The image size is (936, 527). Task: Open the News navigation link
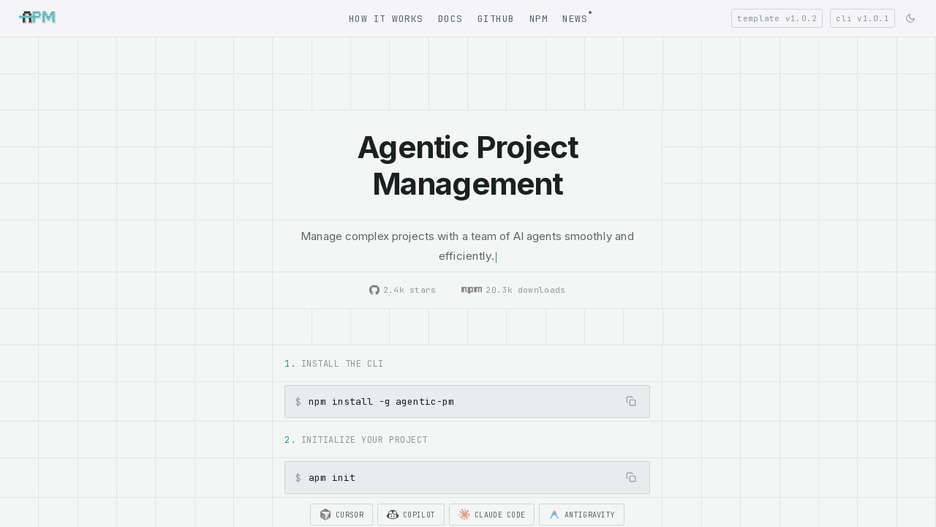(x=575, y=19)
